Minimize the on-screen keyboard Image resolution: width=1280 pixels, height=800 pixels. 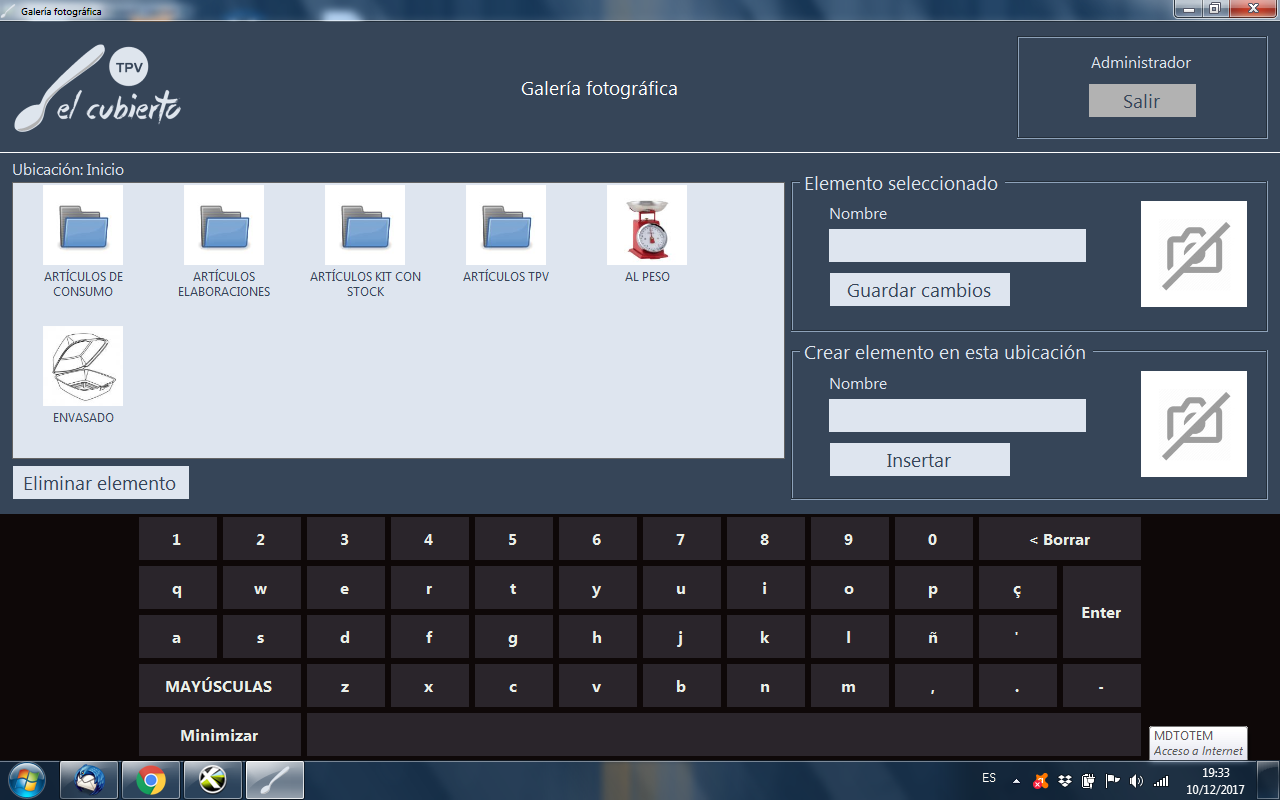219,735
